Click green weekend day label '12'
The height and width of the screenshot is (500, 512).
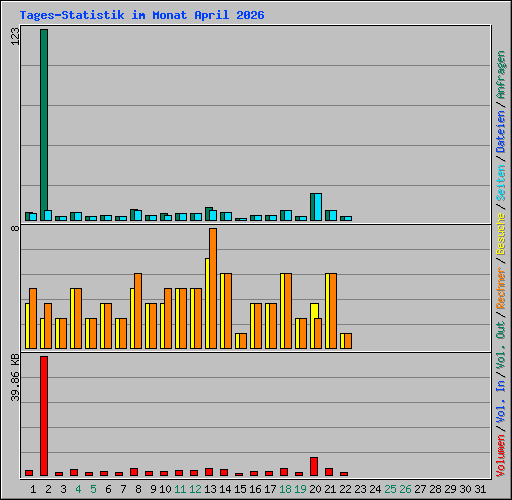coord(195,489)
